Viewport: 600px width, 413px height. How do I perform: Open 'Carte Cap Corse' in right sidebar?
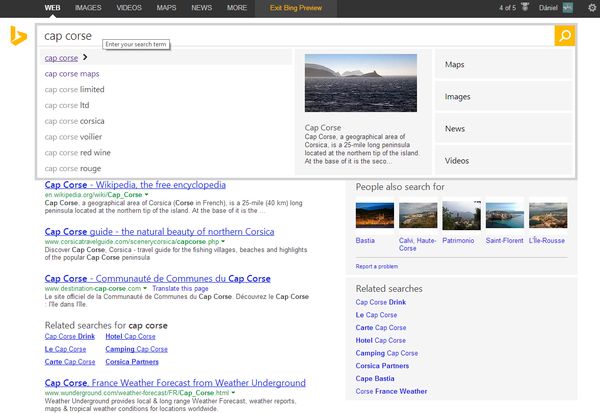pos(381,328)
